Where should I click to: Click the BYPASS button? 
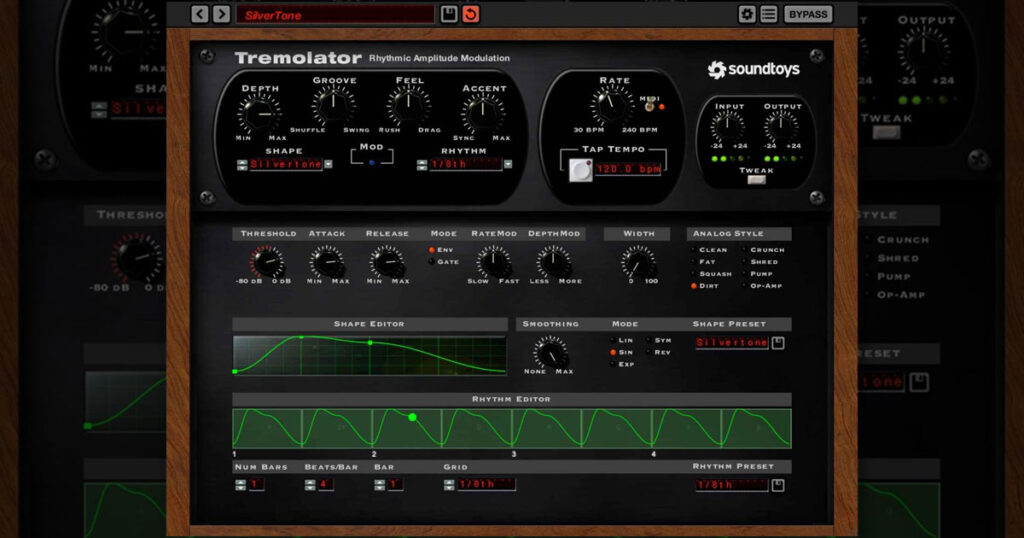[x=808, y=14]
